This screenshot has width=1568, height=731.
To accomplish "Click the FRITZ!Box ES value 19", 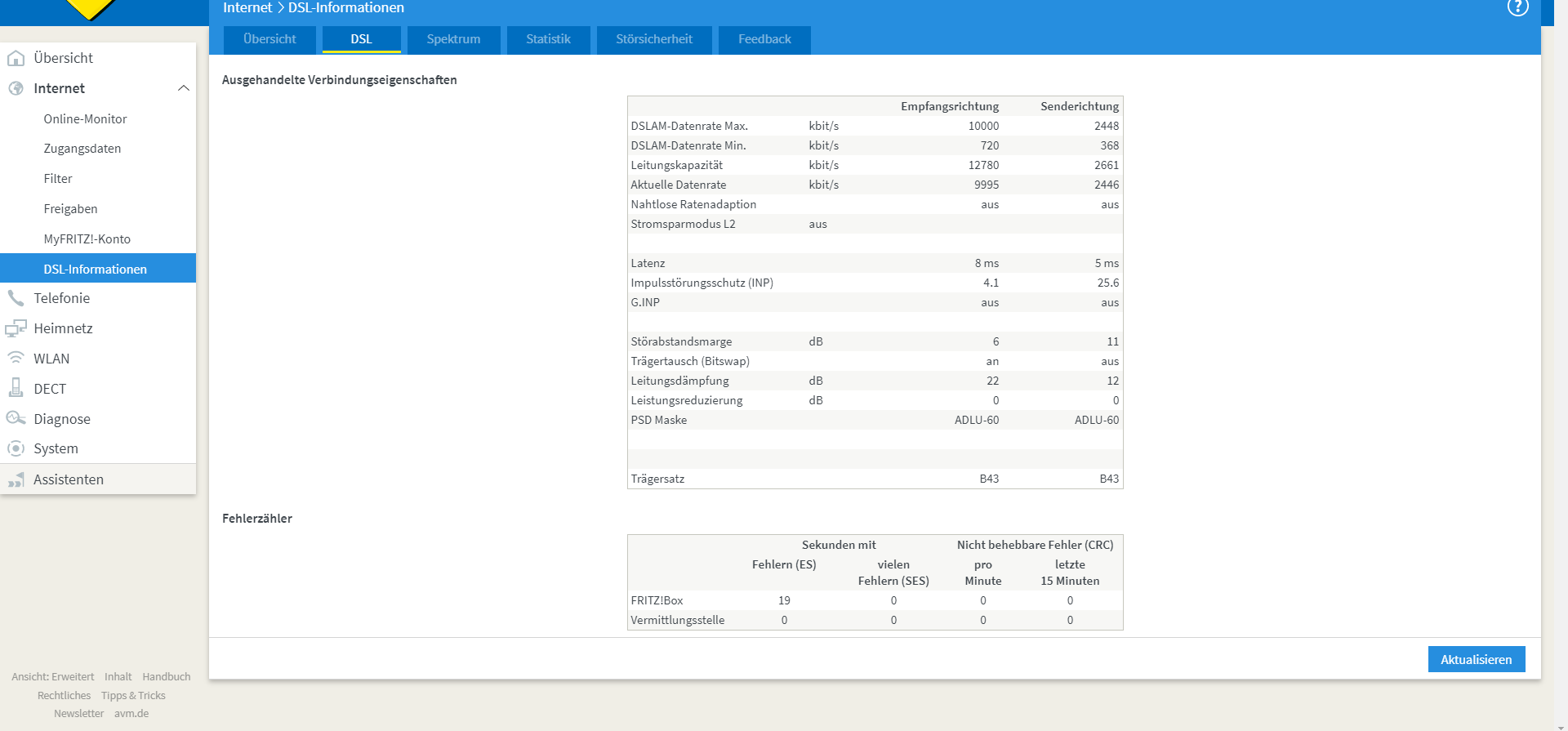I will click(784, 600).
